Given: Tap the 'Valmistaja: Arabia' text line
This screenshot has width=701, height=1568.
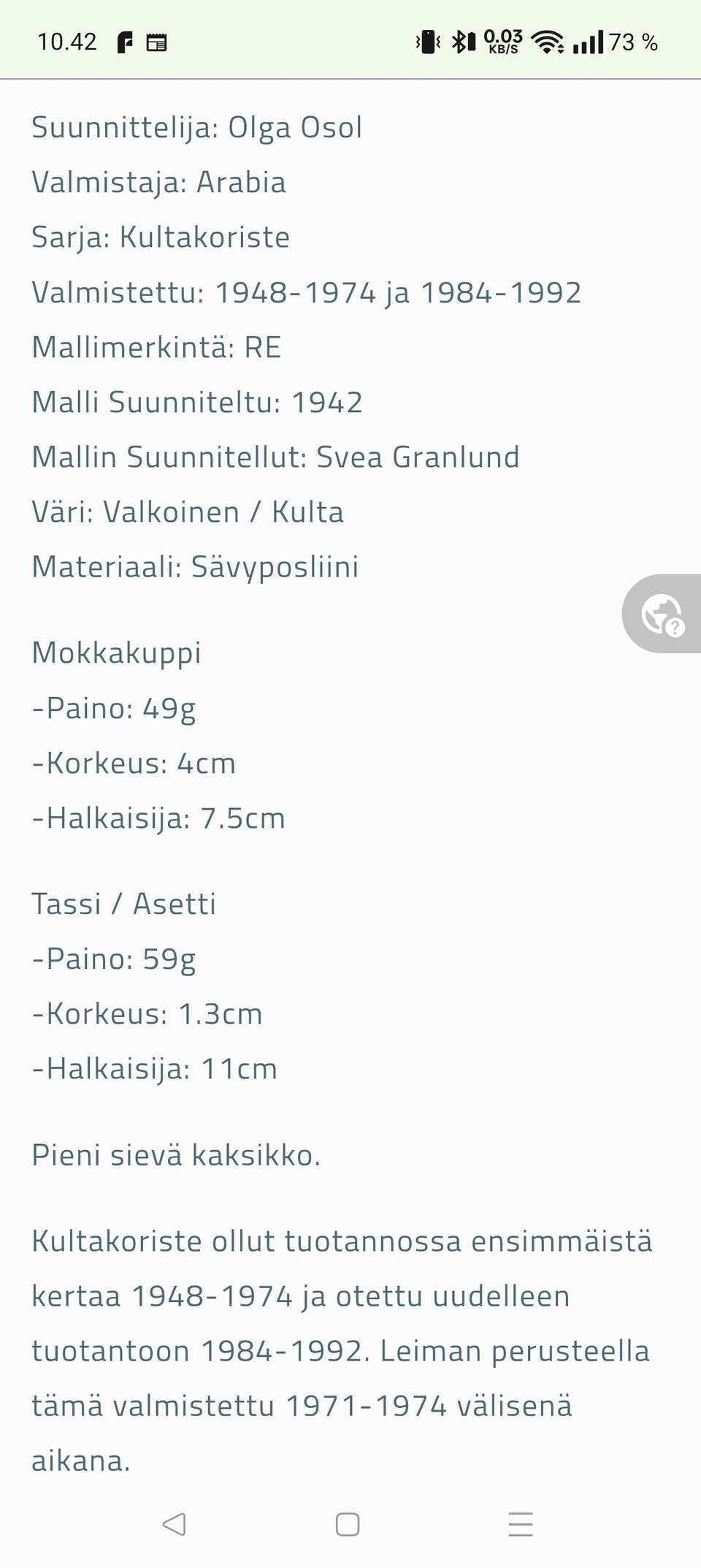Looking at the screenshot, I should 159,183.
